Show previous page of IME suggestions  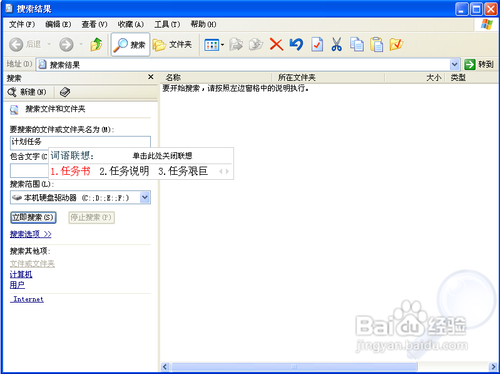click(221, 171)
